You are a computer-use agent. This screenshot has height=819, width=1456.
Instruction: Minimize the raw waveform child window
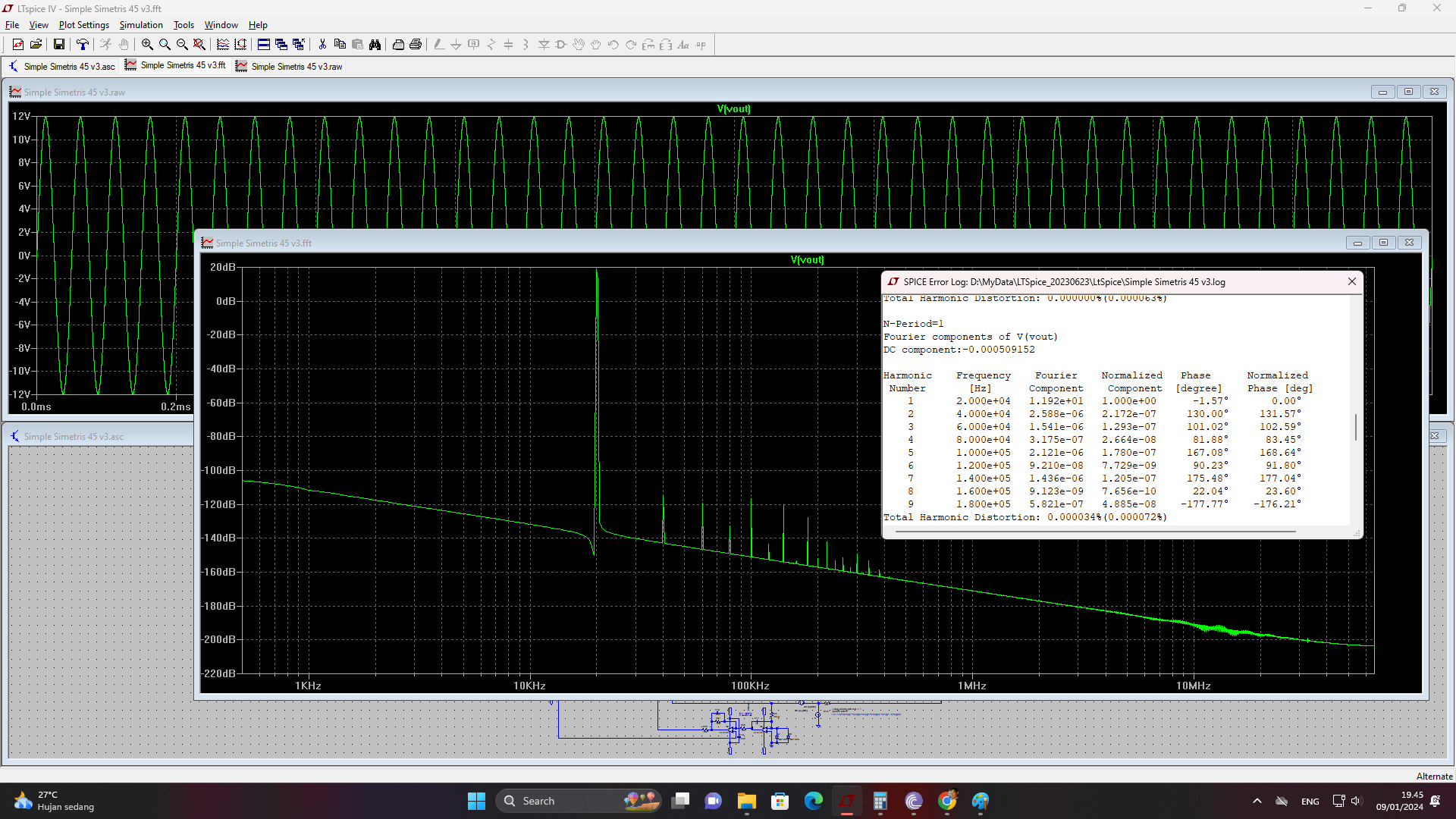1382,92
